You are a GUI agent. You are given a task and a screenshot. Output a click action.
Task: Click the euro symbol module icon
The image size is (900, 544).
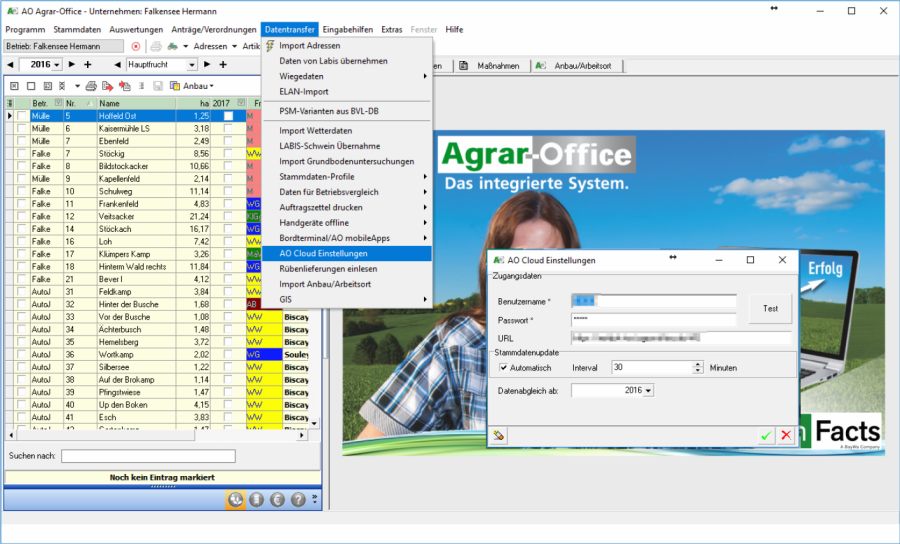[x=277, y=500]
